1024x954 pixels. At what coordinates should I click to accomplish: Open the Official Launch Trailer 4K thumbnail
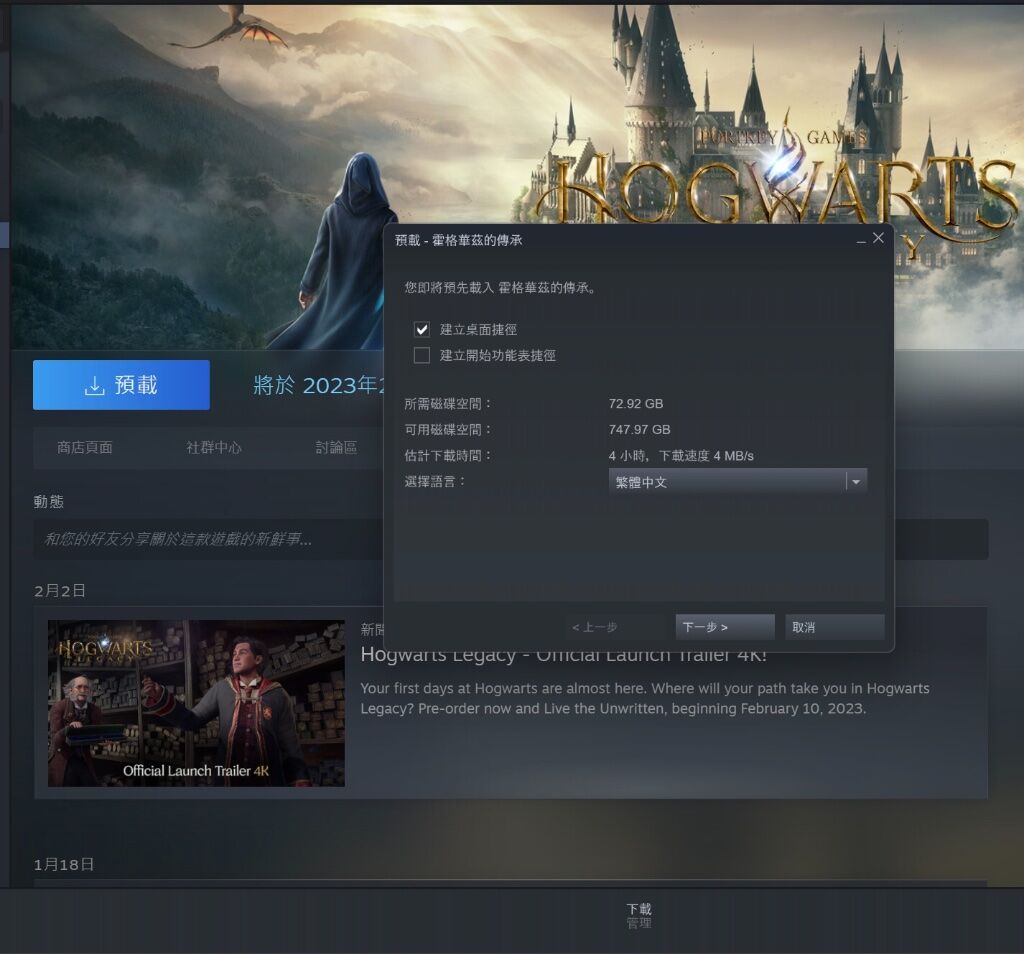196,703
